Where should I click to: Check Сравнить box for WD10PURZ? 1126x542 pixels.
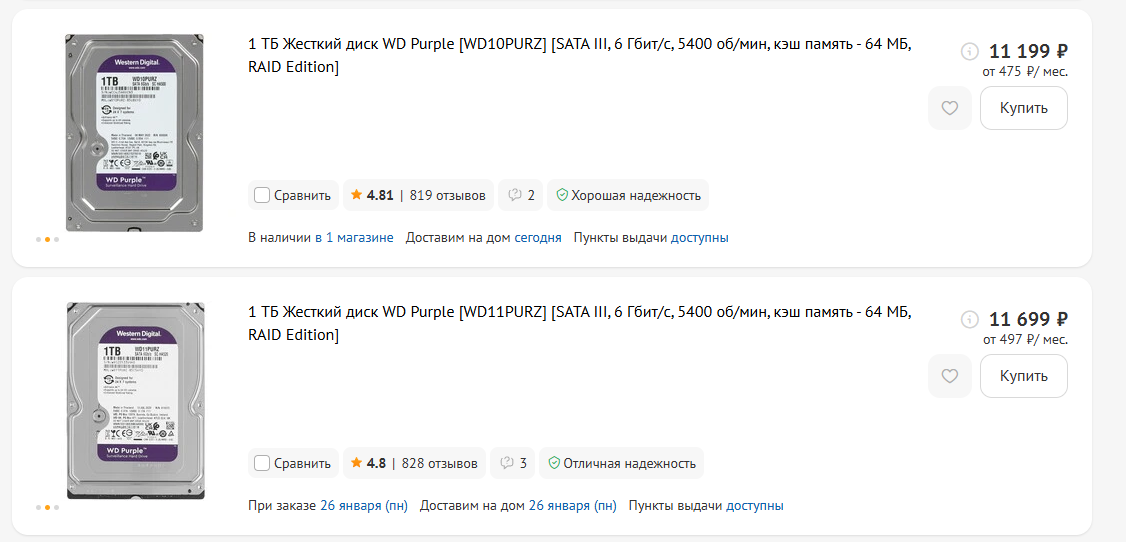pos(262,195)
